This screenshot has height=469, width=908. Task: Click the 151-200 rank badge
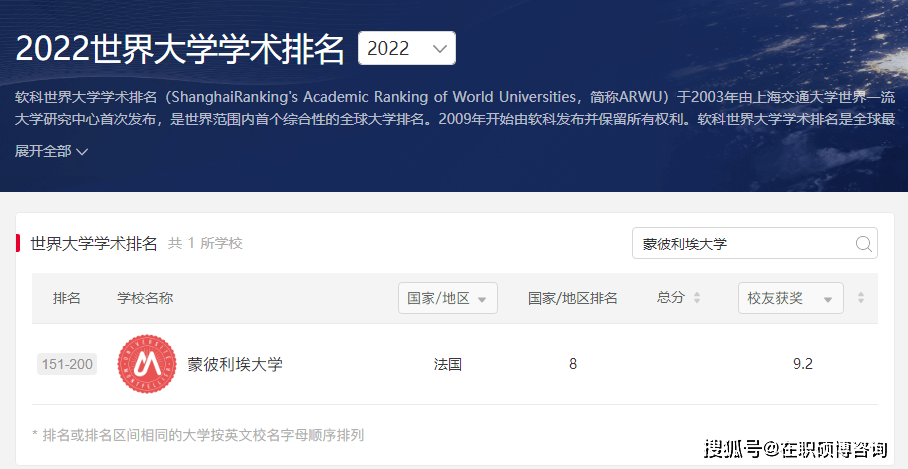click(67, 364)
